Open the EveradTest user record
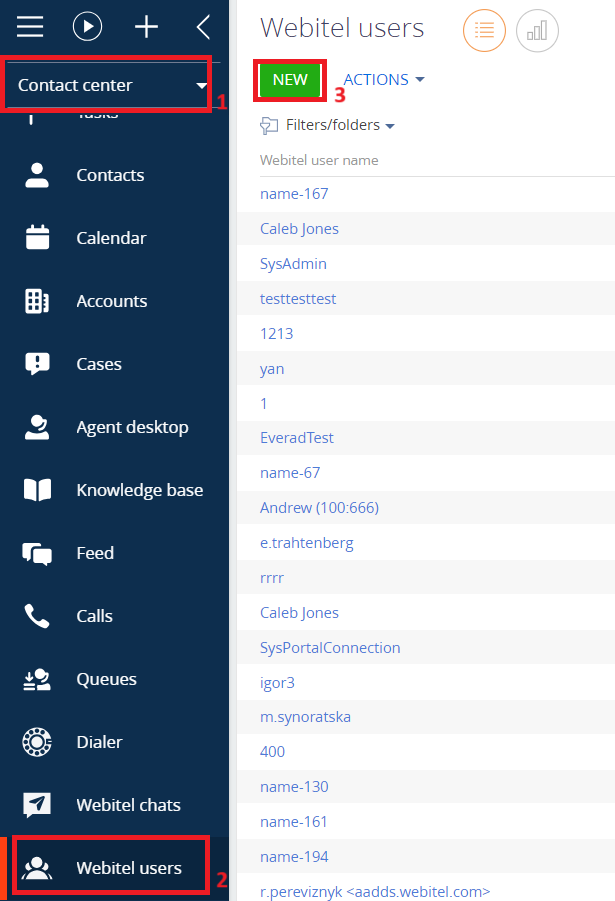The image size is (615, 901). pyautogui.click(x=297, y=438)
